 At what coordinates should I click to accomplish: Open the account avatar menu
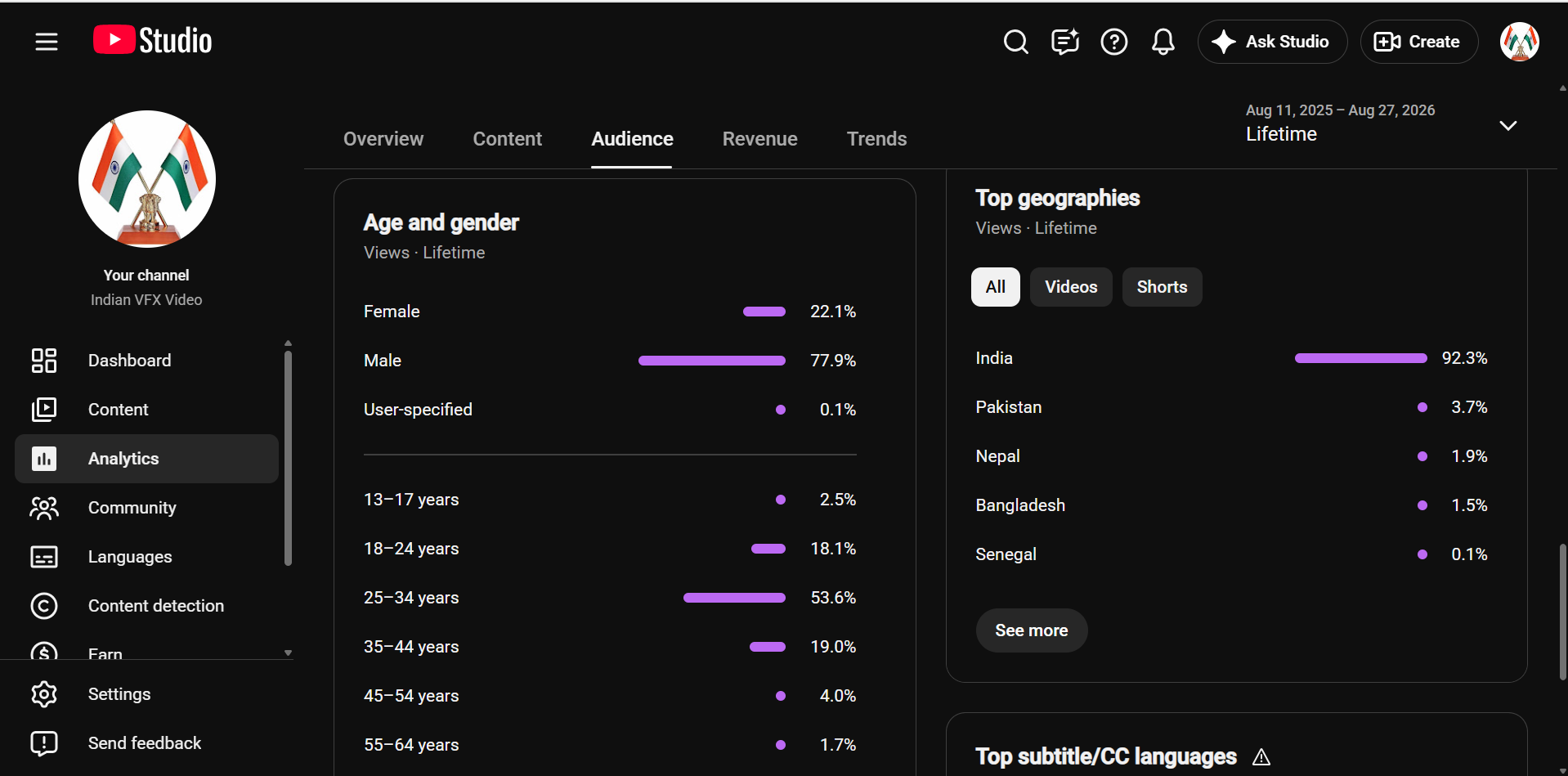pyautogui.click(x=1520, y=42)
